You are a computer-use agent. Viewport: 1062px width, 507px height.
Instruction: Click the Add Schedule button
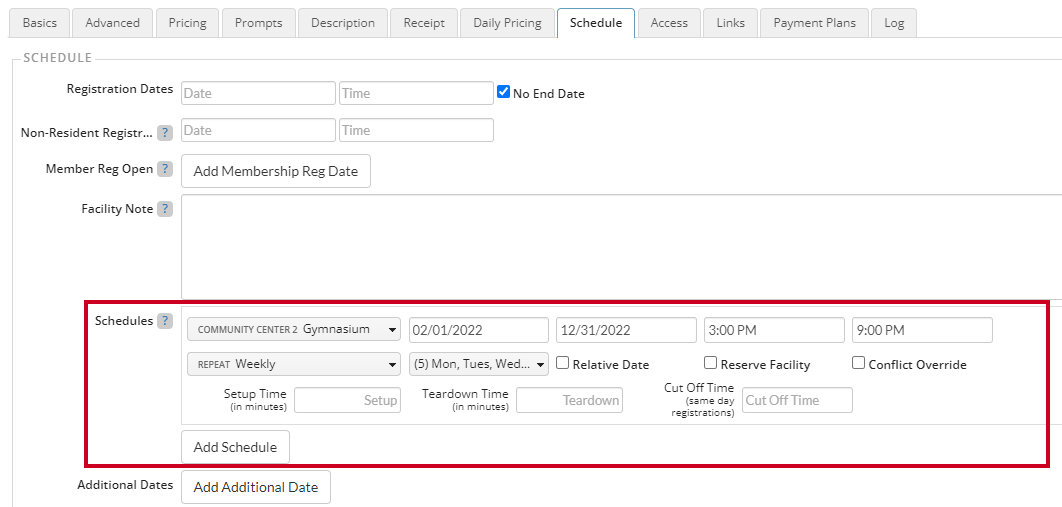(235, 447)
